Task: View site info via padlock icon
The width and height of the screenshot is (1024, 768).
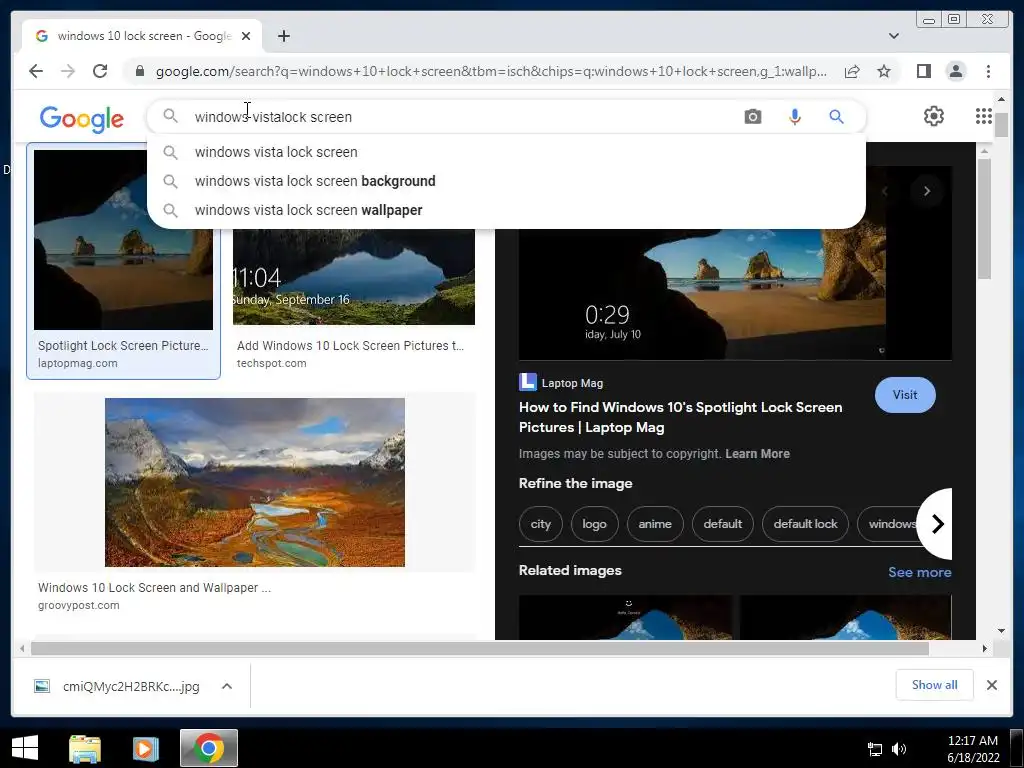Action: pyautogui.click(x=140, y=71)
